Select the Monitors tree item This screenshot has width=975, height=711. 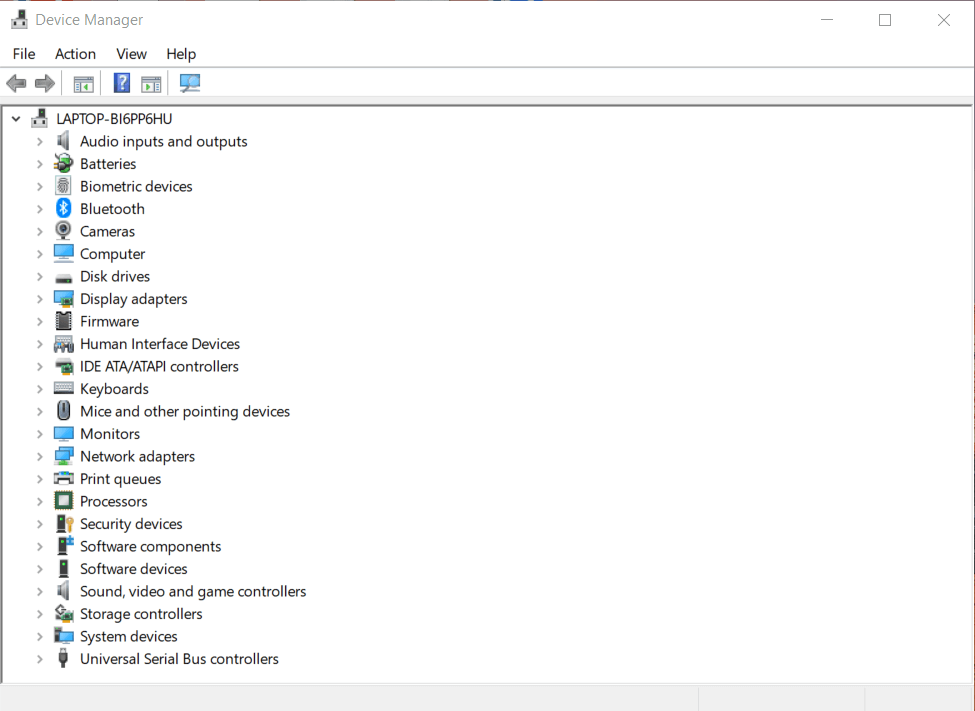(x=110, y=433)
